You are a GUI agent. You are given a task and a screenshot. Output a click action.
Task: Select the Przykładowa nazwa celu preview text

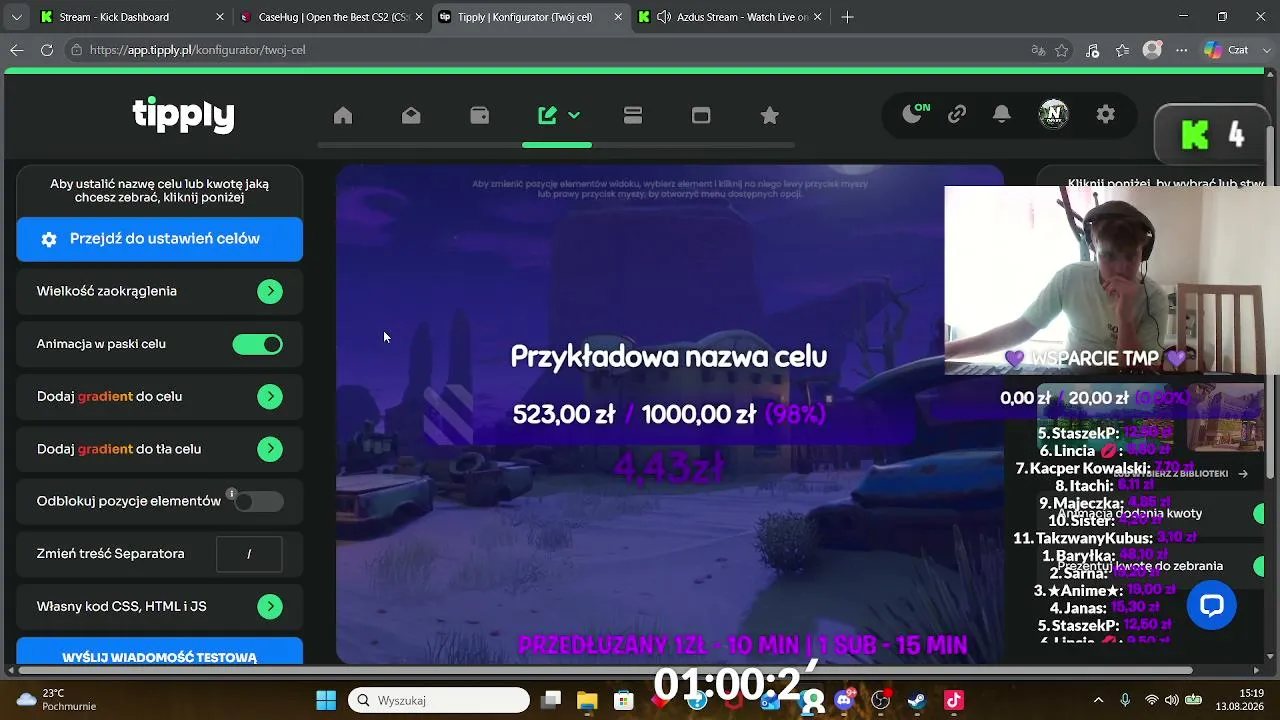click(669, 357)
